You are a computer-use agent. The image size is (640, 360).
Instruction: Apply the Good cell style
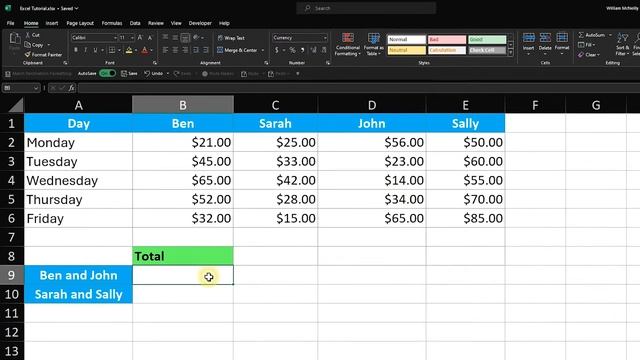click(487, 39)
